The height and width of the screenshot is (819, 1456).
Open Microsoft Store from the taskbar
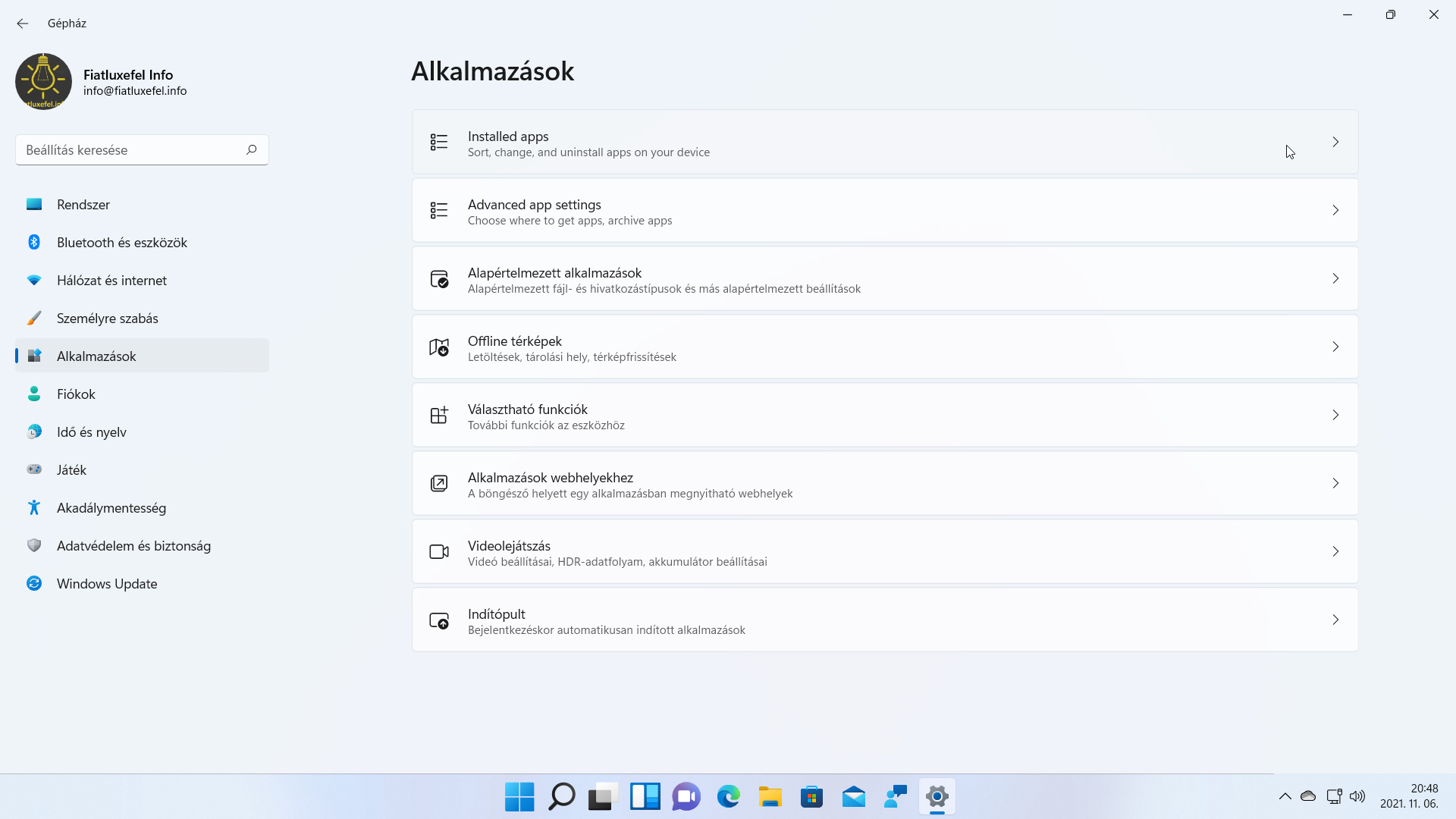[x=811, y=796]
